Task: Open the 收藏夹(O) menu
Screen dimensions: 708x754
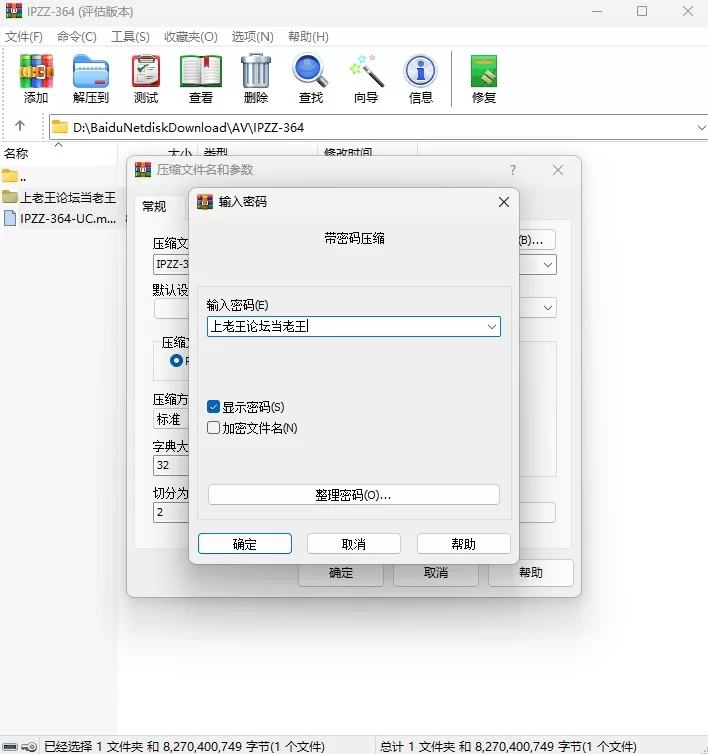Action: click(190, 37)
